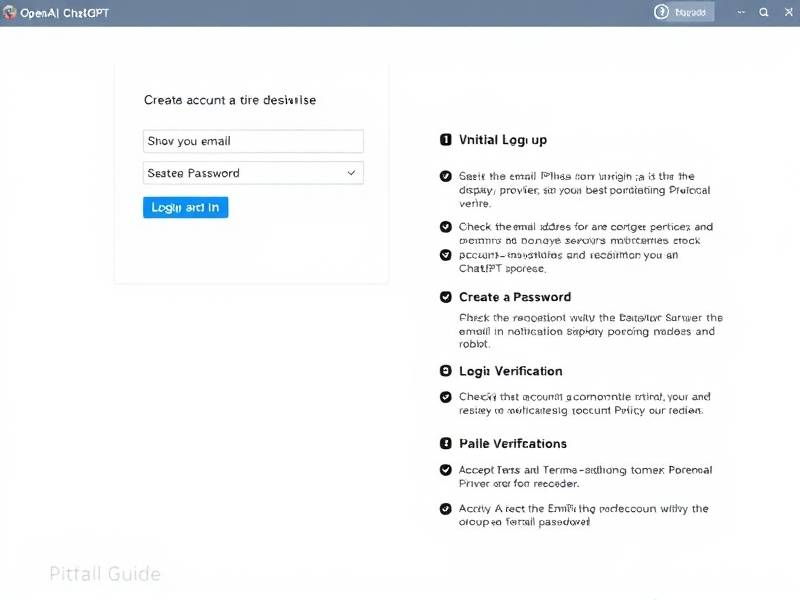
Task: Click the OpenAI logo in title bar
Action: 9,12
